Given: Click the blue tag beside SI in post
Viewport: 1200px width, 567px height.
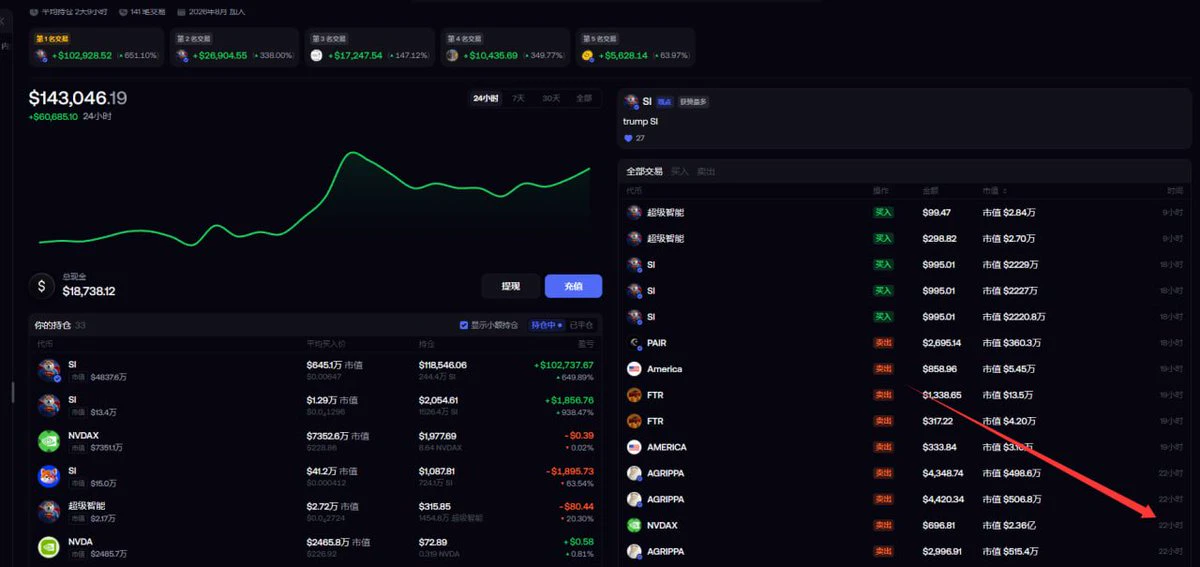Looking at the screenshot, I should 666,102.
